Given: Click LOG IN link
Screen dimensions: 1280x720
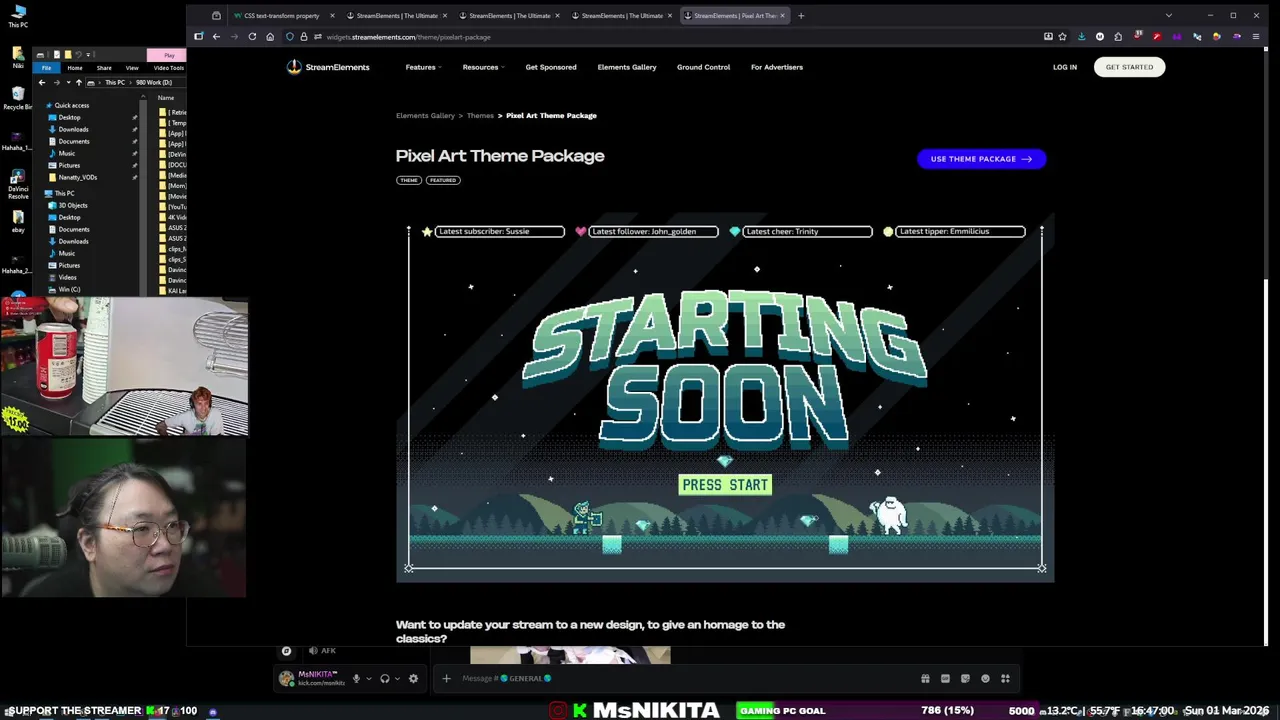Looking at the screenshot, I should (x=1065, y=67).
